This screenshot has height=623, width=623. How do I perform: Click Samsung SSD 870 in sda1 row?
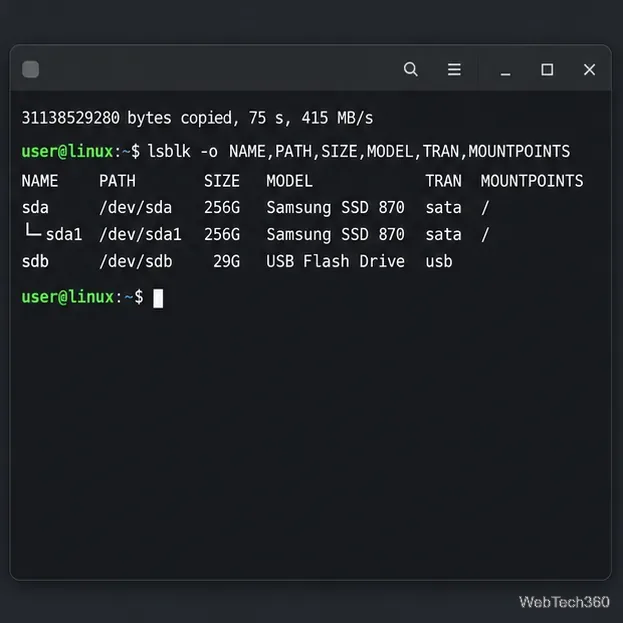coord(335,234)
